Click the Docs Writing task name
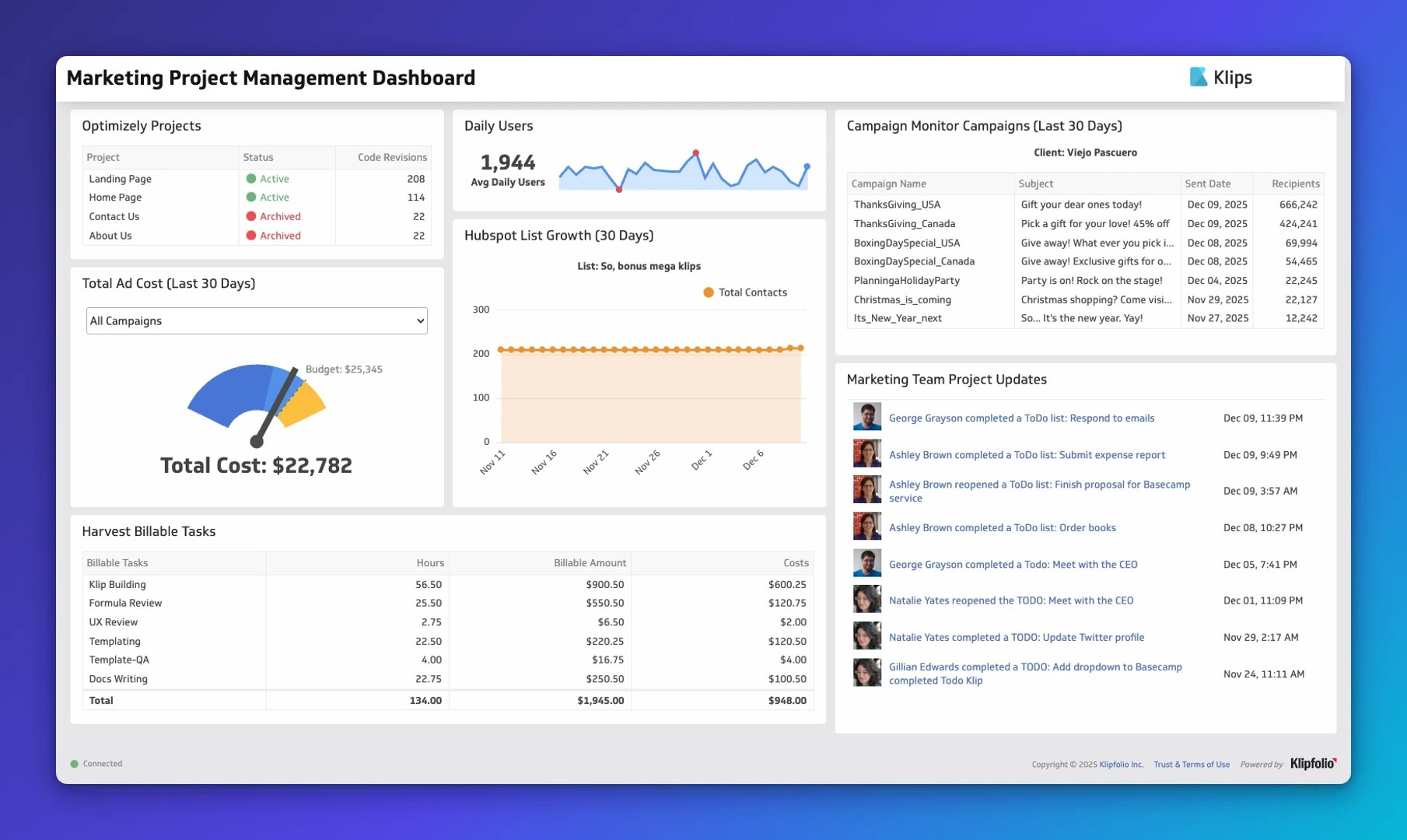Viewport: 1407px width, 840px height. (118, 679)
